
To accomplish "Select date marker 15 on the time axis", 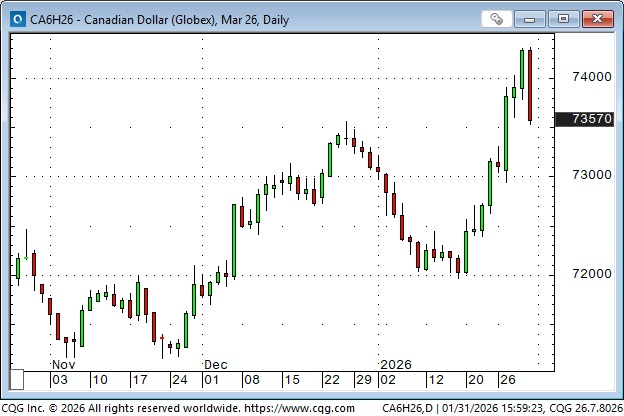I will point(290,380).
